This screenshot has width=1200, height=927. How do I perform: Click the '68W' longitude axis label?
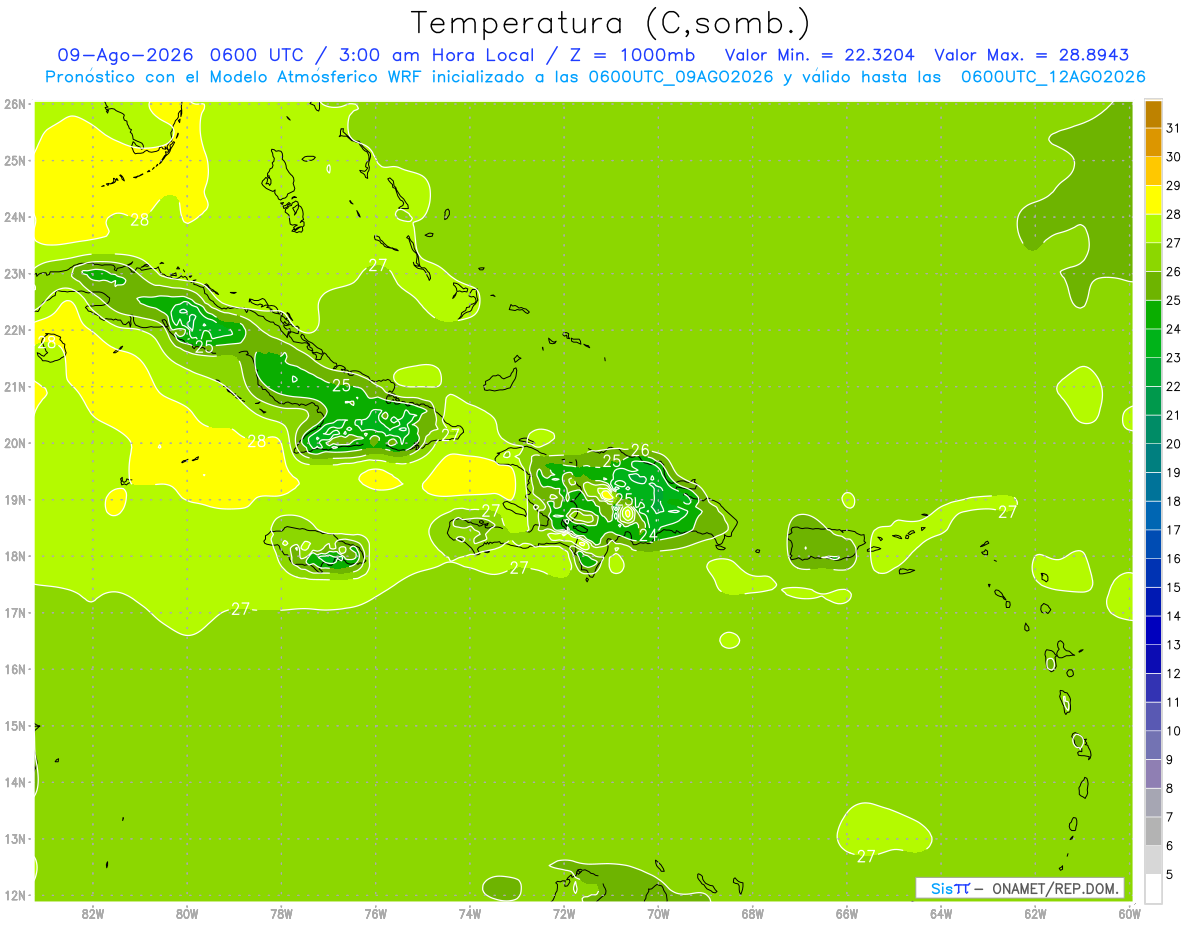pyautogui.click(x=753, y=913)
